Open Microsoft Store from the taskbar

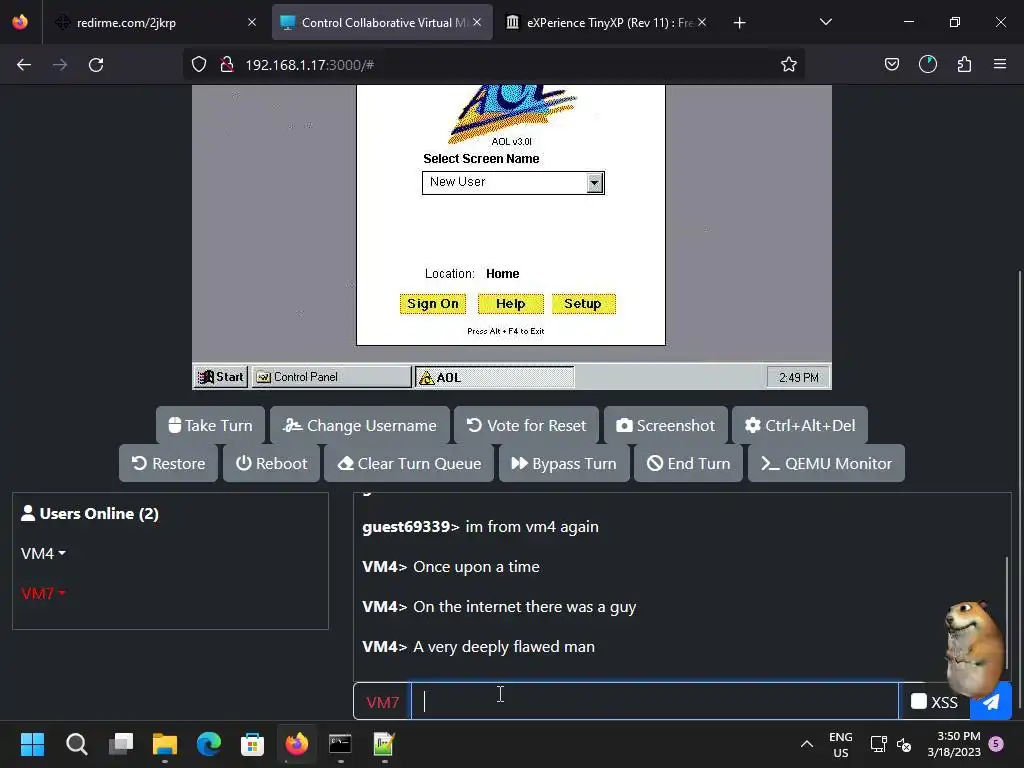252,744
